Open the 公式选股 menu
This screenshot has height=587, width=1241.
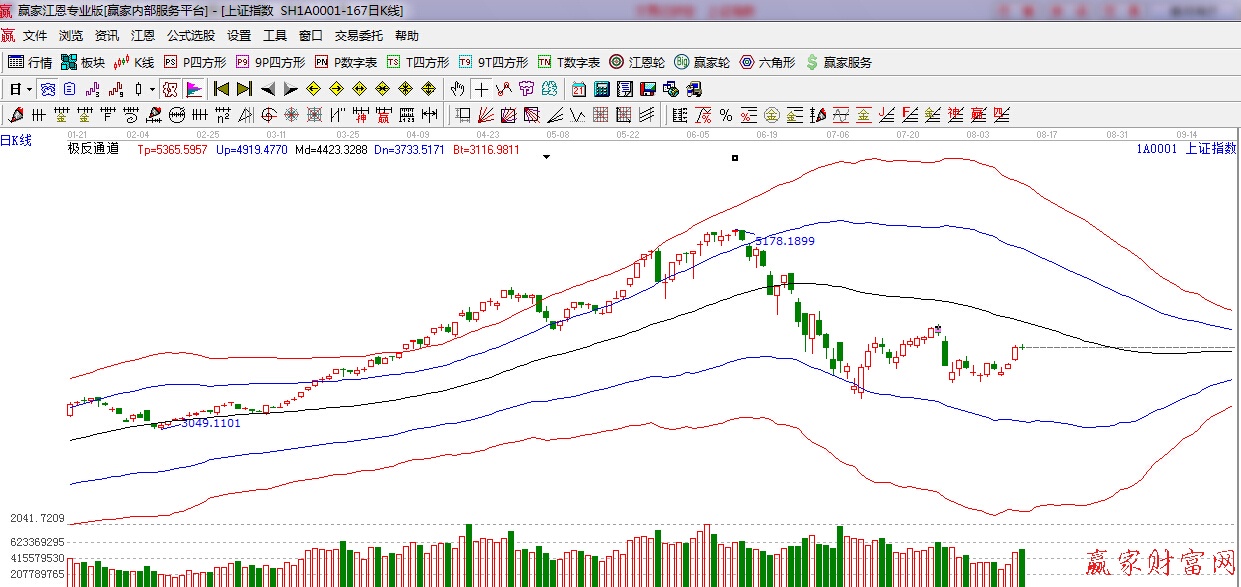[190, 36]
